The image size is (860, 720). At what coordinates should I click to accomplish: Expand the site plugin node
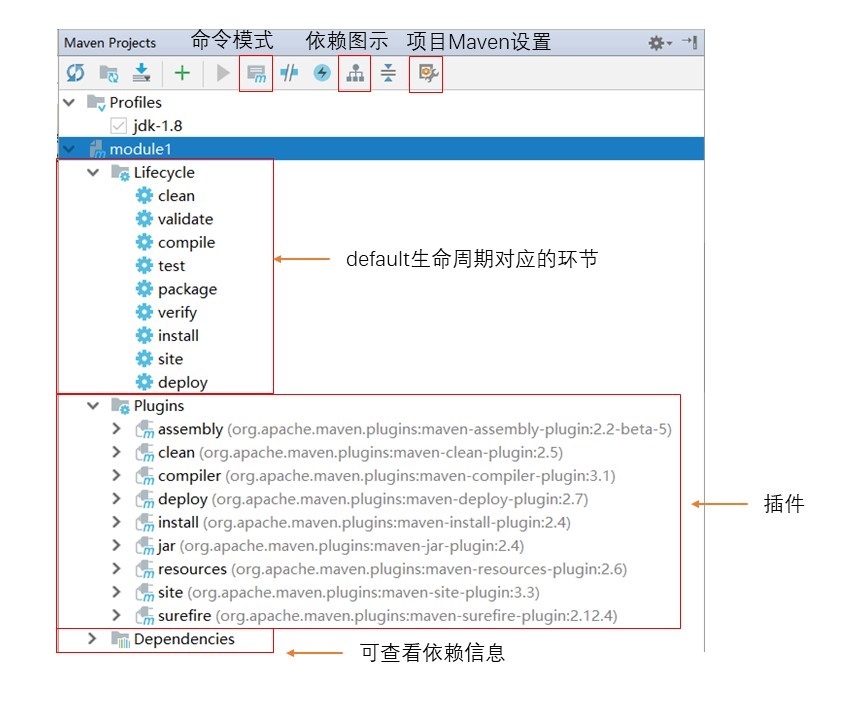point(116,592)
